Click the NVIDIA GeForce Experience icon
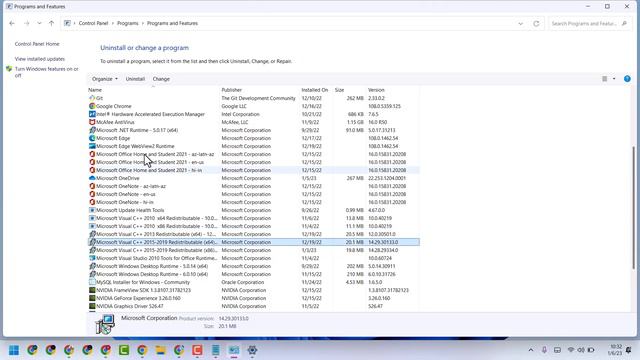This screenshot has height=360, width=640. pyautogui.click(x=92, y=298)
